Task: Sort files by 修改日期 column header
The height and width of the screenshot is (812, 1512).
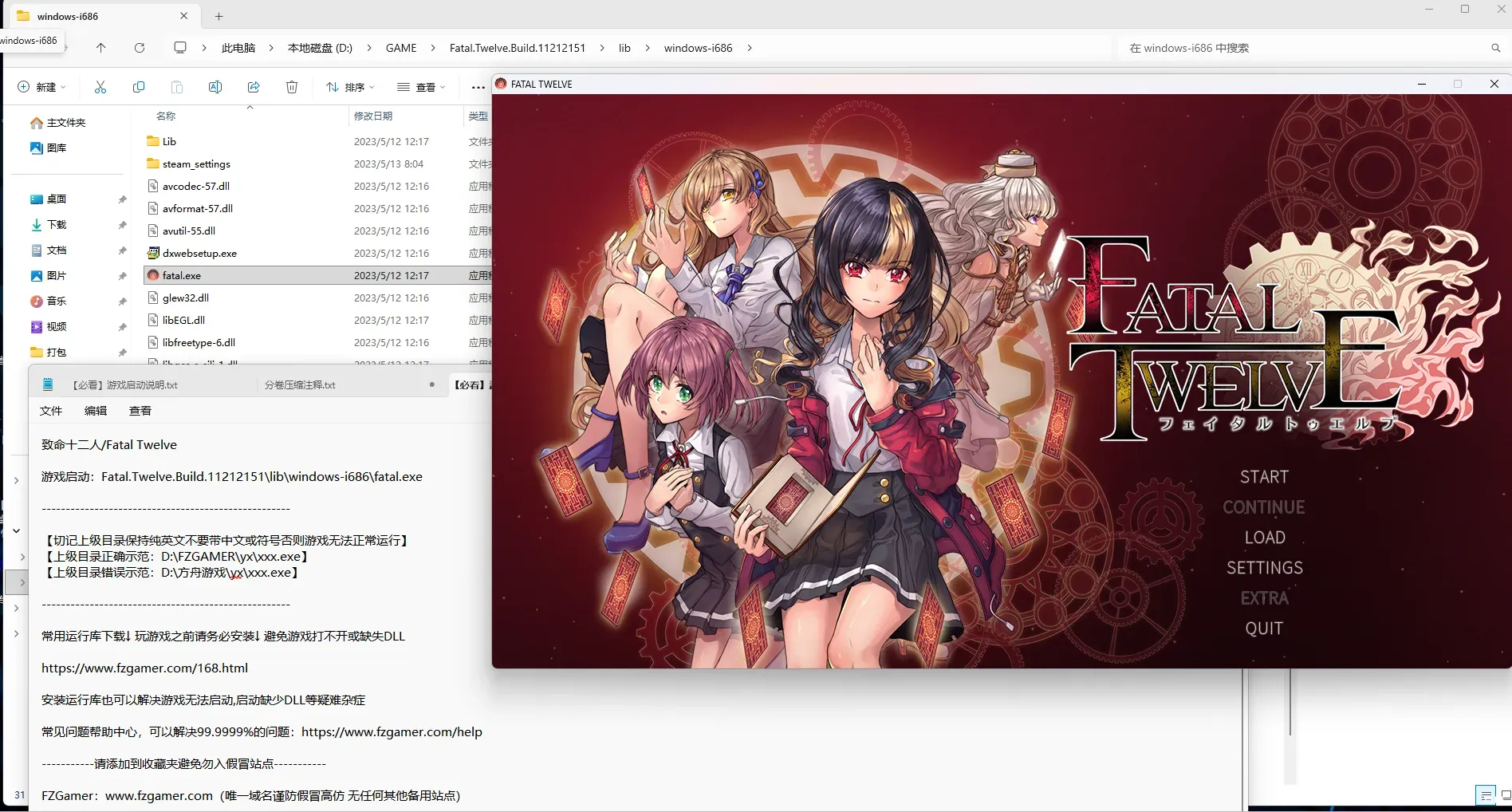Action: point(373,116)
